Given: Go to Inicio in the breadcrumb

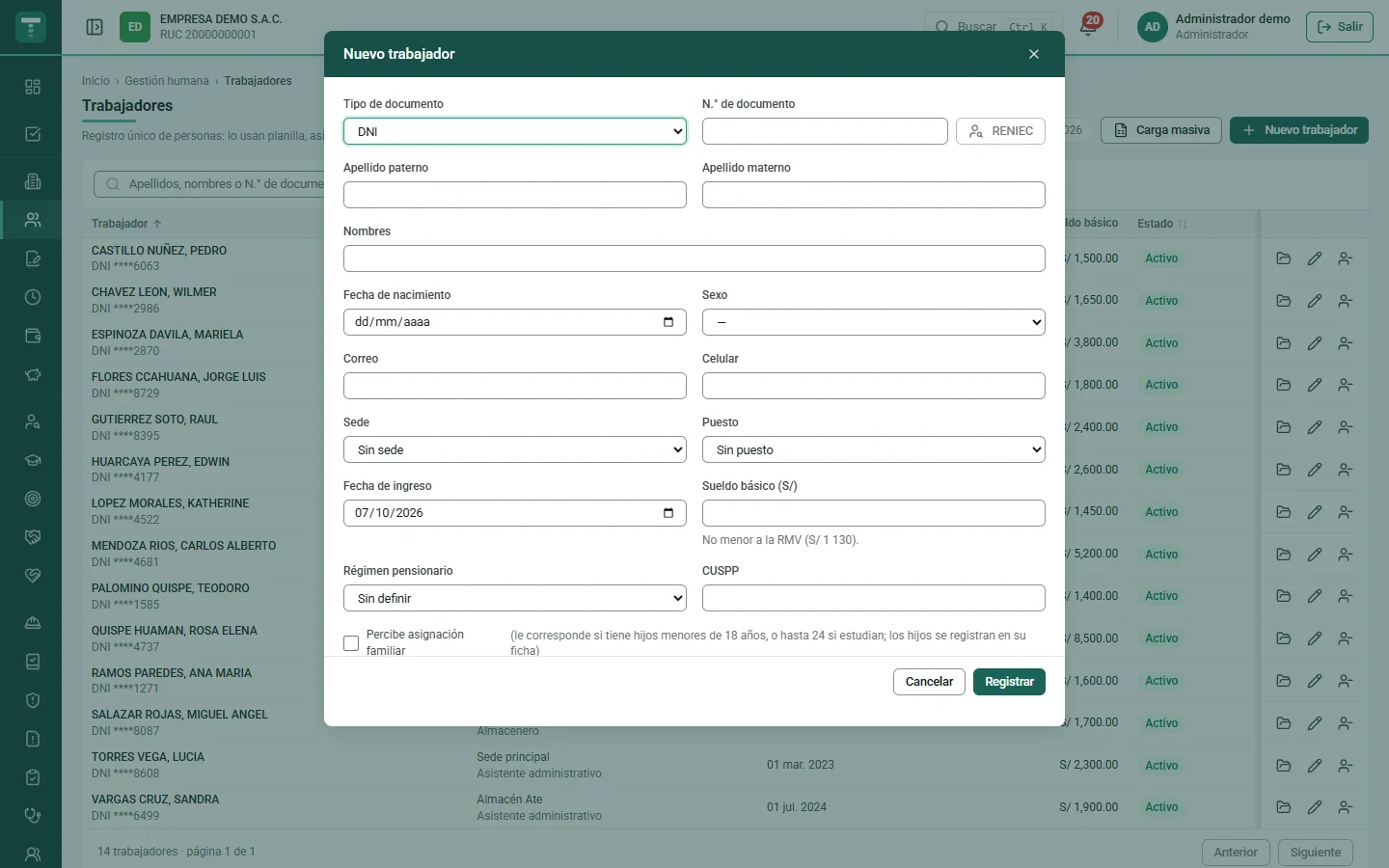Looking at the screenshot, I should (95, 81).
